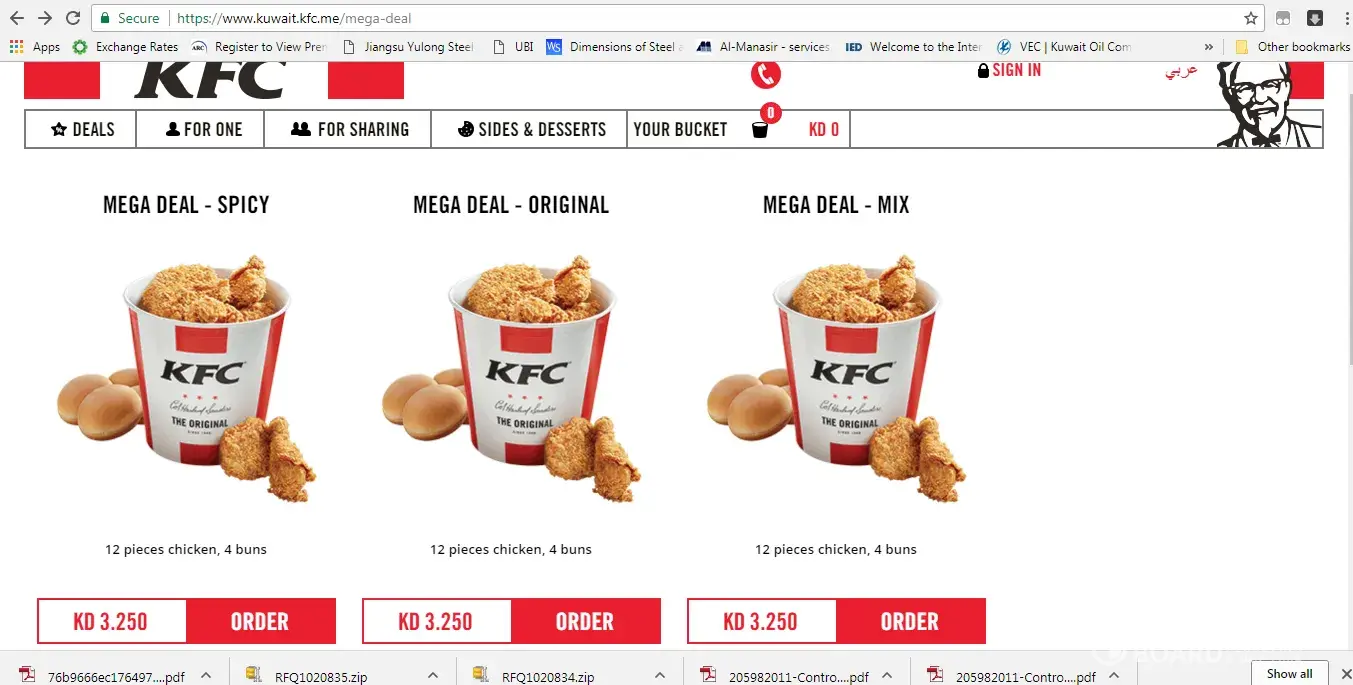
Task: Click the Sign In link
Action: point(1009,70)
